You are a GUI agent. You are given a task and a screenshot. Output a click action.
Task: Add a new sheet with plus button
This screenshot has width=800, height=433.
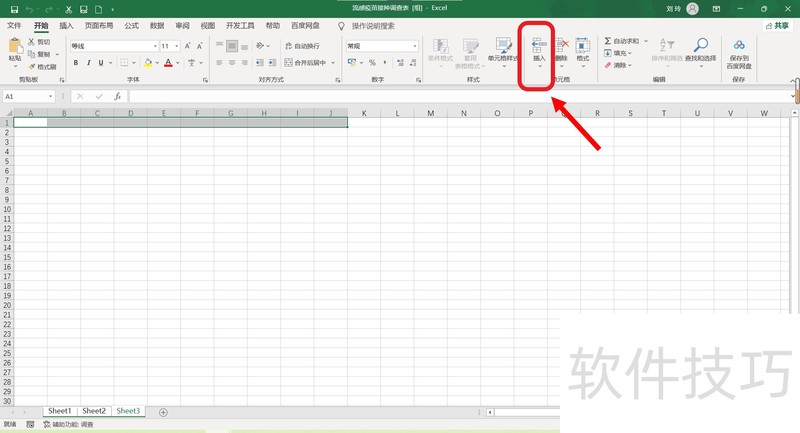point(163,412)
